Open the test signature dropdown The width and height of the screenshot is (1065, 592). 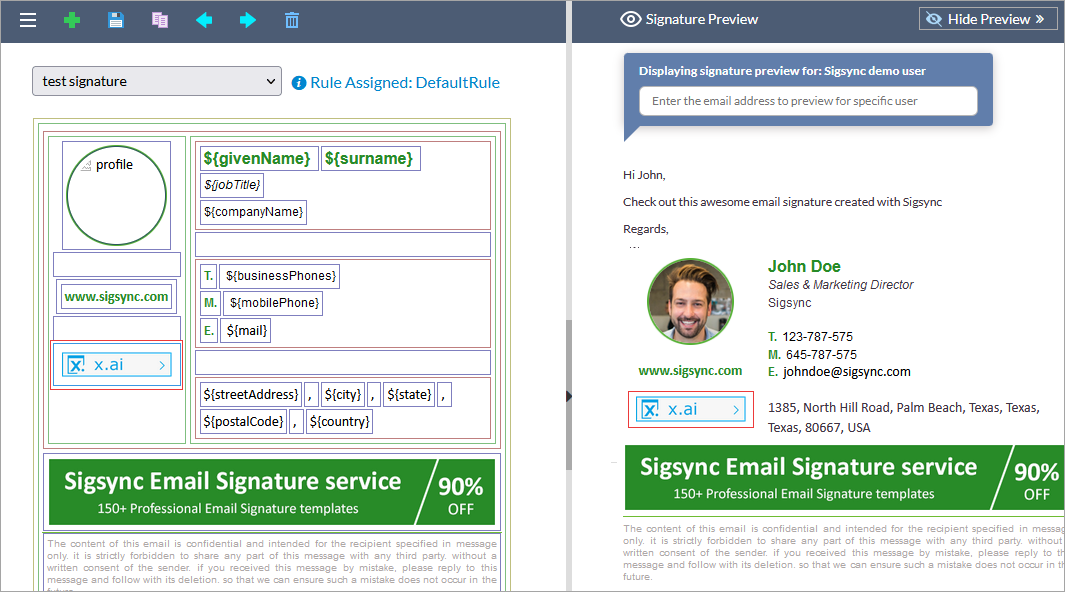(156, 82)
